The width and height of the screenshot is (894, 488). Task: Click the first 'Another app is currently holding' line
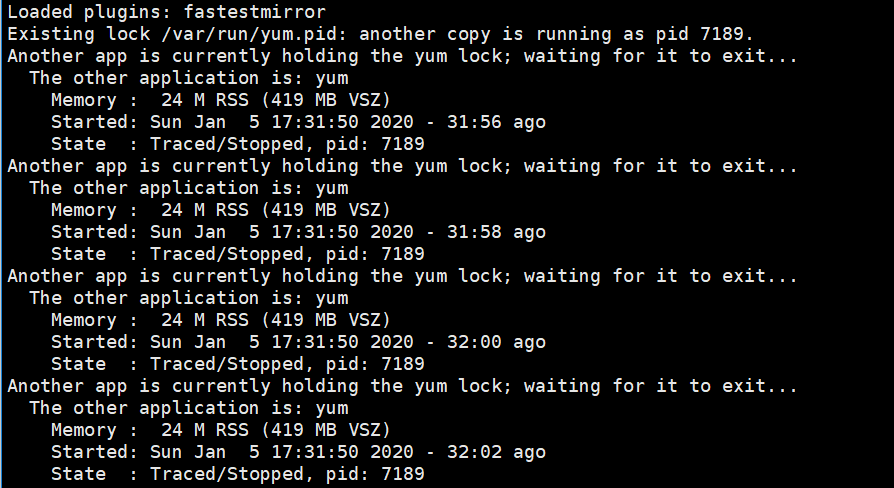click(x=402, y=56)
